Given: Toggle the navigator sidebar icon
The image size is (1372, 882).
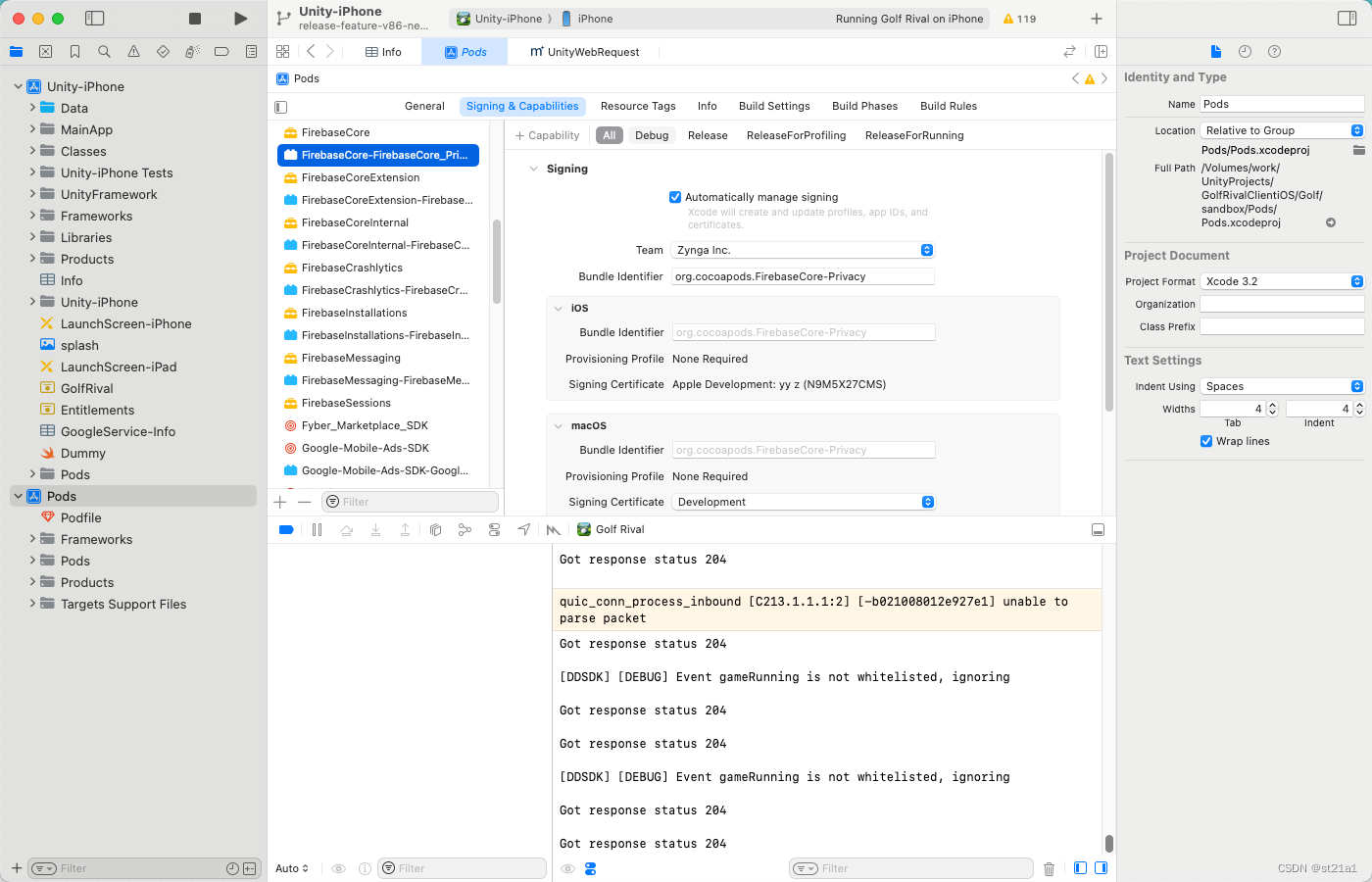Looking at the screenshot, I should (95, 19).
